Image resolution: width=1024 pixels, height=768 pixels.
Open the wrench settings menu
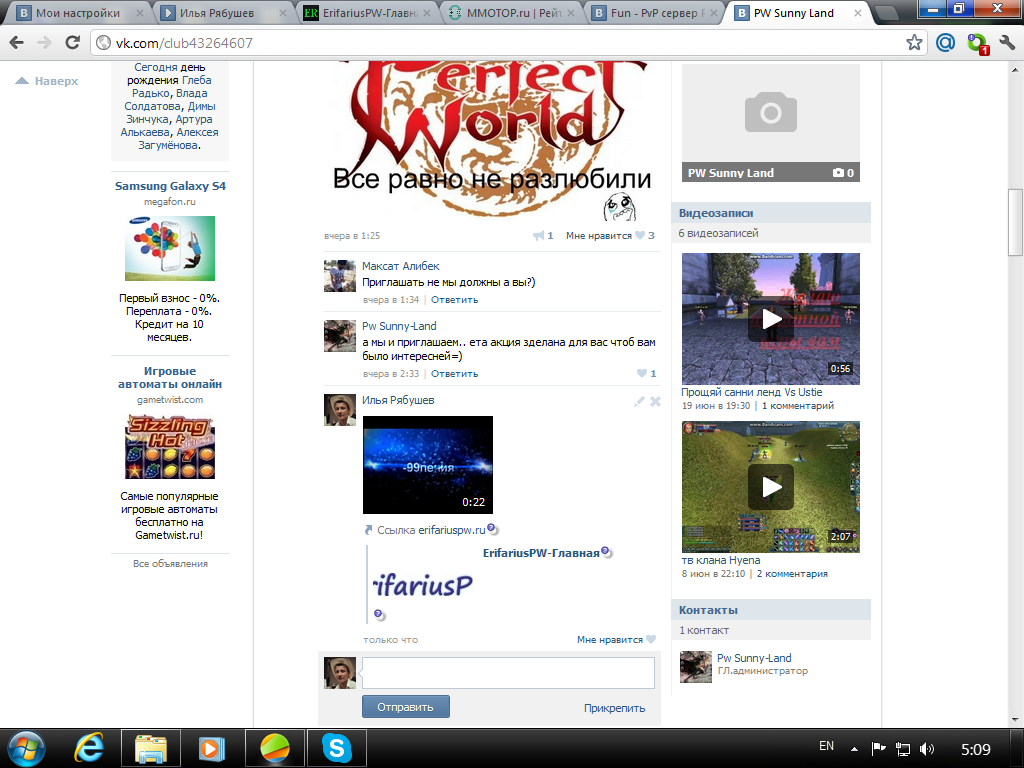[x=1006, y=42]
